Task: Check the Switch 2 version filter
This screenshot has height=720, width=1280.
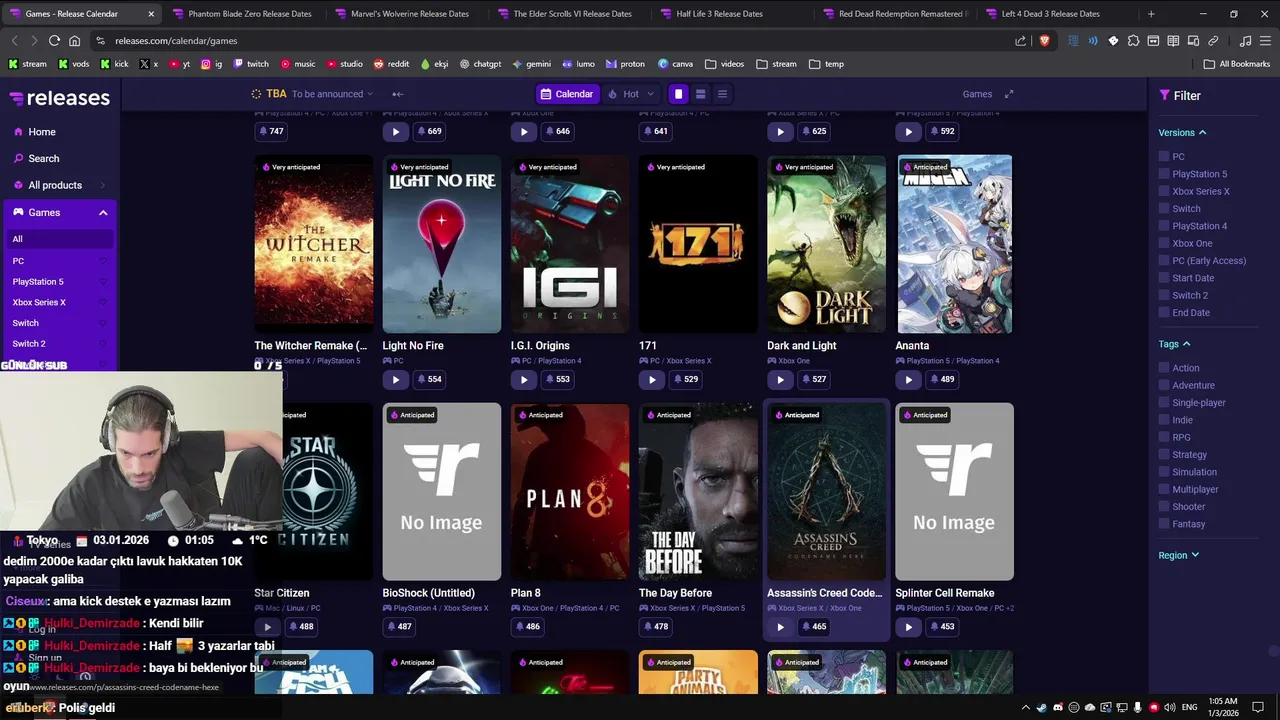Action: [x=1164, y=295]
